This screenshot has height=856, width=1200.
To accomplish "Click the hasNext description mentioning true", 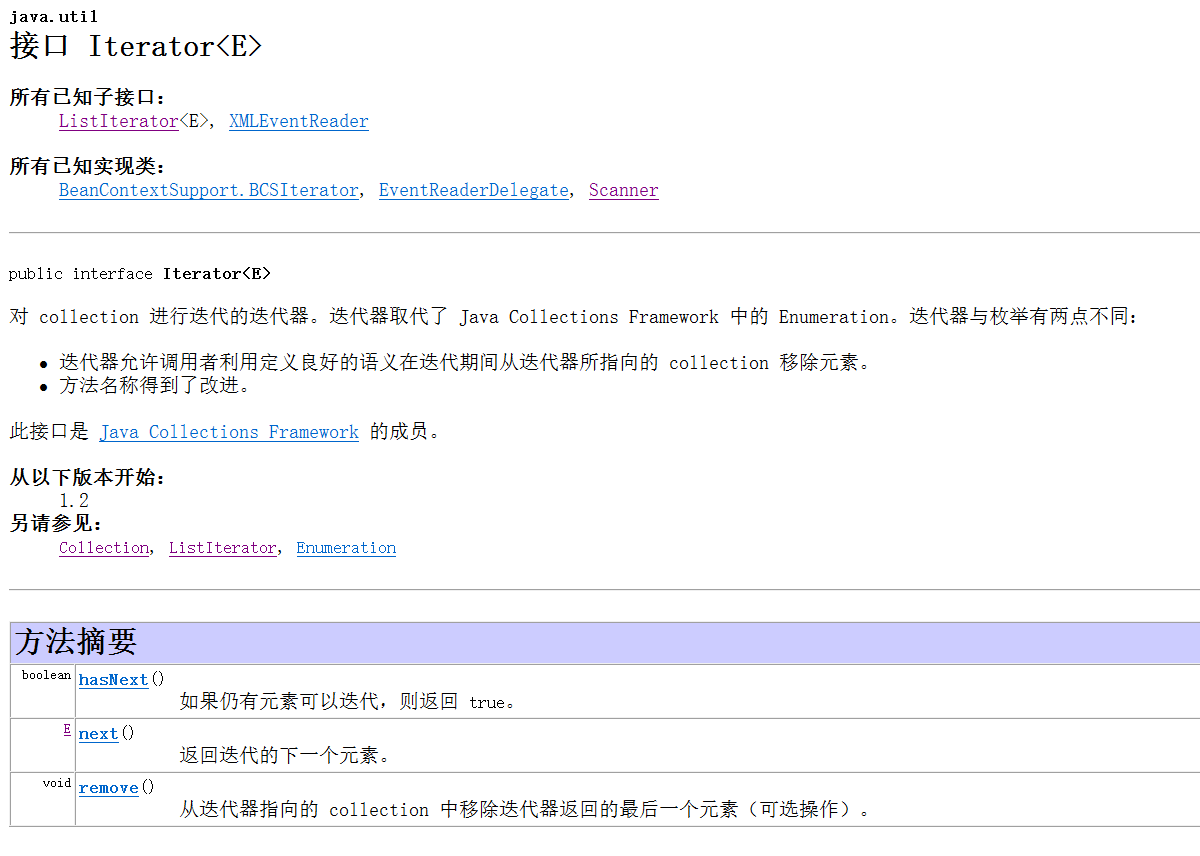I will click(x=349, y=702).
